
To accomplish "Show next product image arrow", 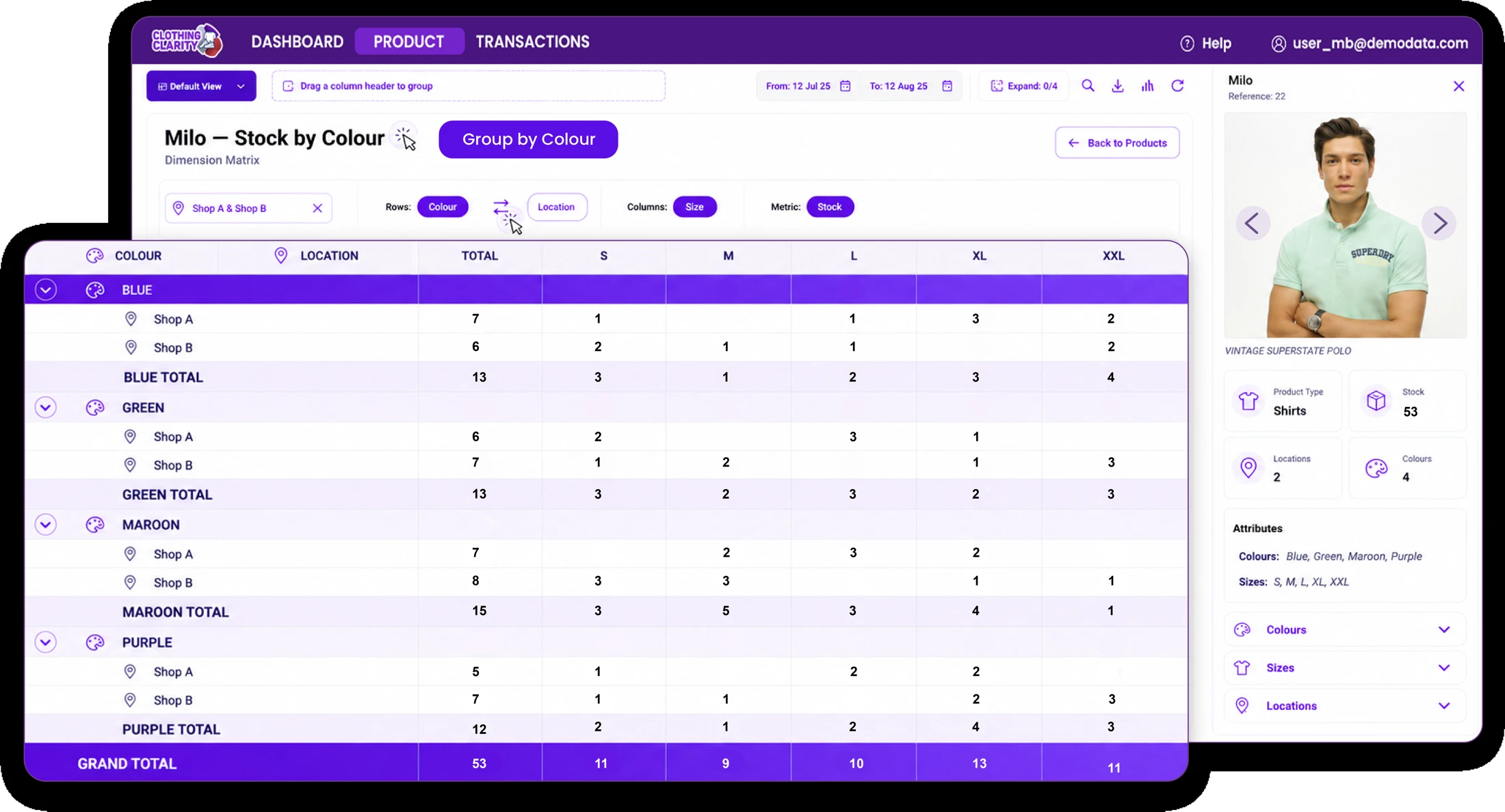I will click(1439, 222).
